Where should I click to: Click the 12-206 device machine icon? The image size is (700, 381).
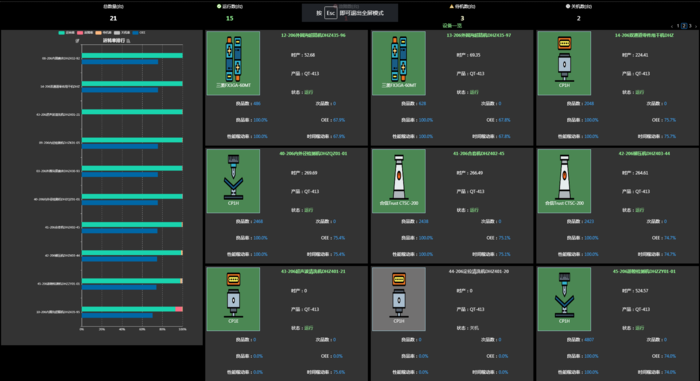pyautogui.click(x=233, y=63)
